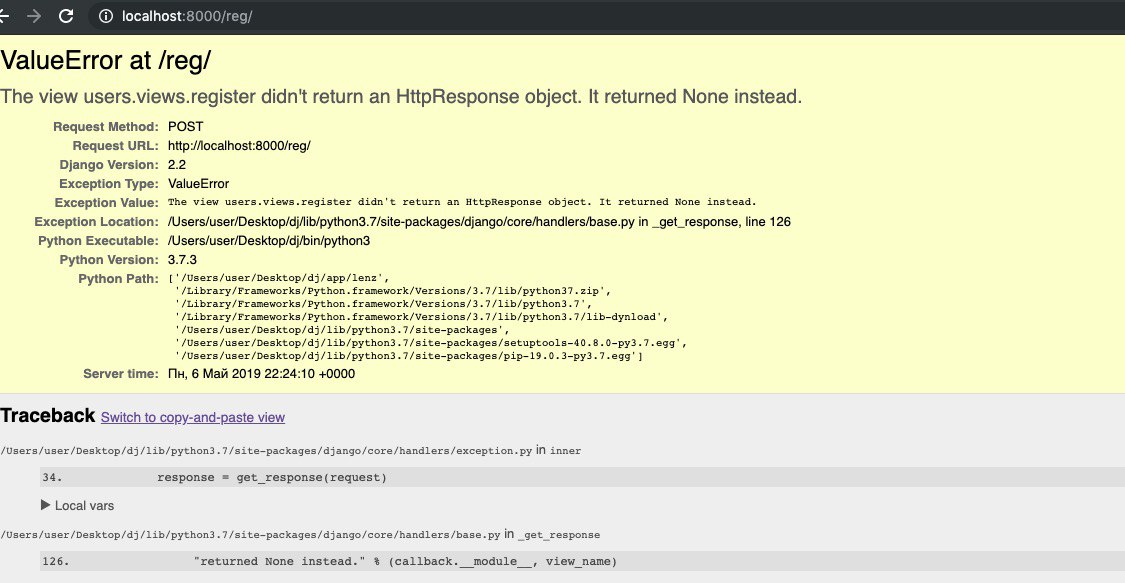The width and height of the screenshot is (1125, 583).
Task: Click Python Path entry pip-19.0.3-py3.7.egg
Action: [409, 356]
